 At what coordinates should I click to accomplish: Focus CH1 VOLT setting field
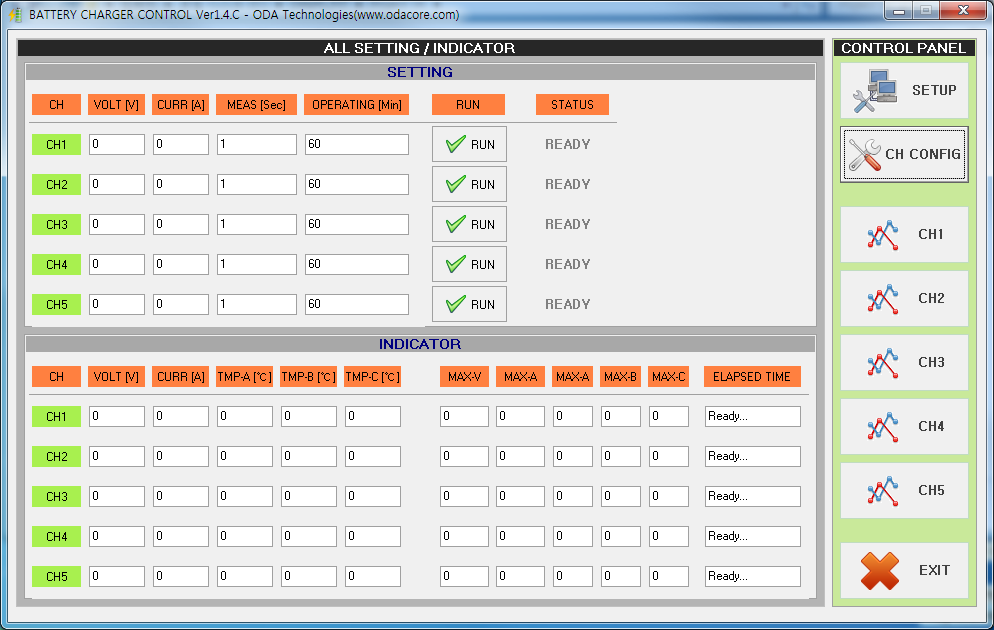point(117,145)
